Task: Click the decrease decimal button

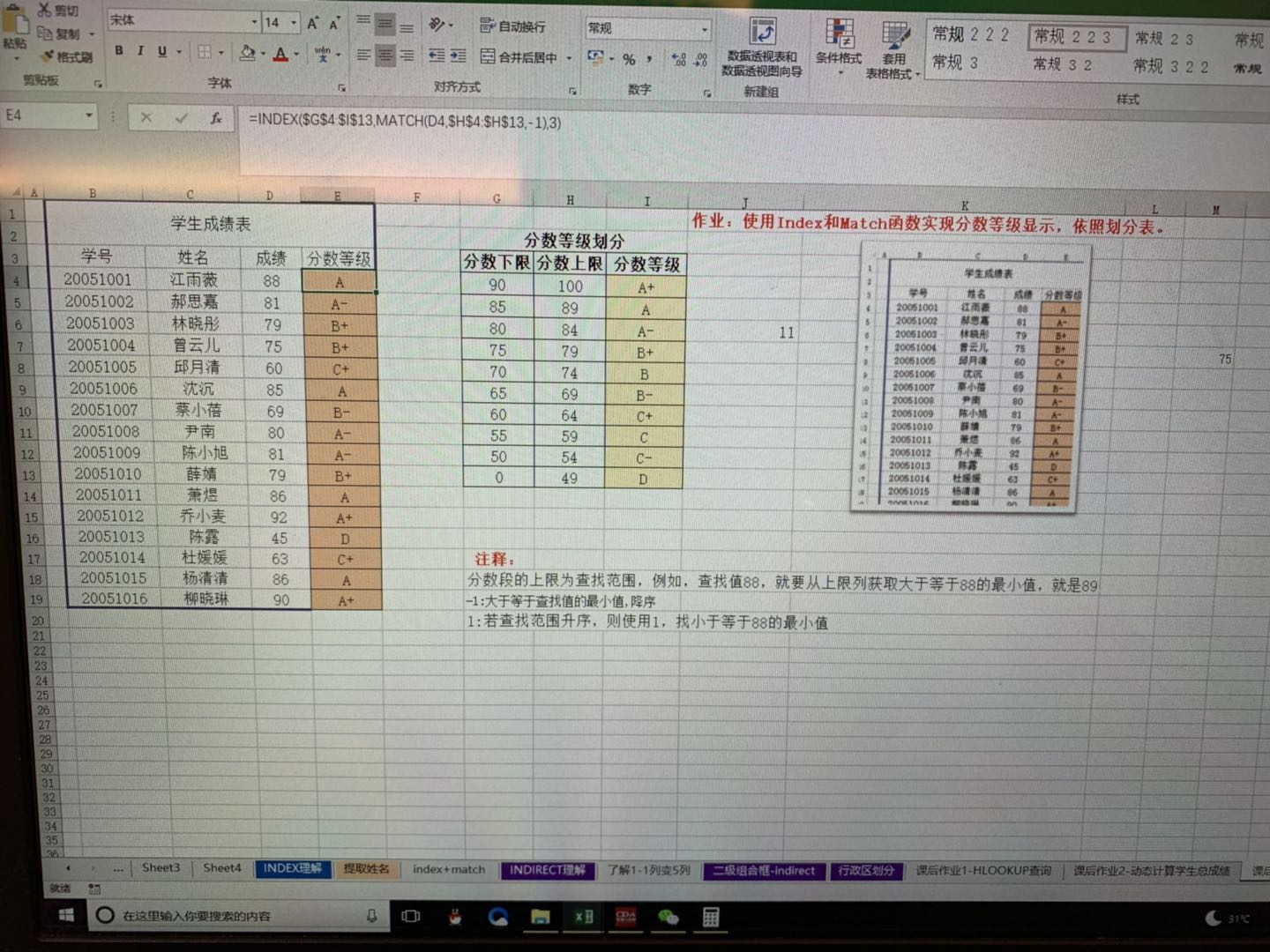Action: [x=700, y=60]
